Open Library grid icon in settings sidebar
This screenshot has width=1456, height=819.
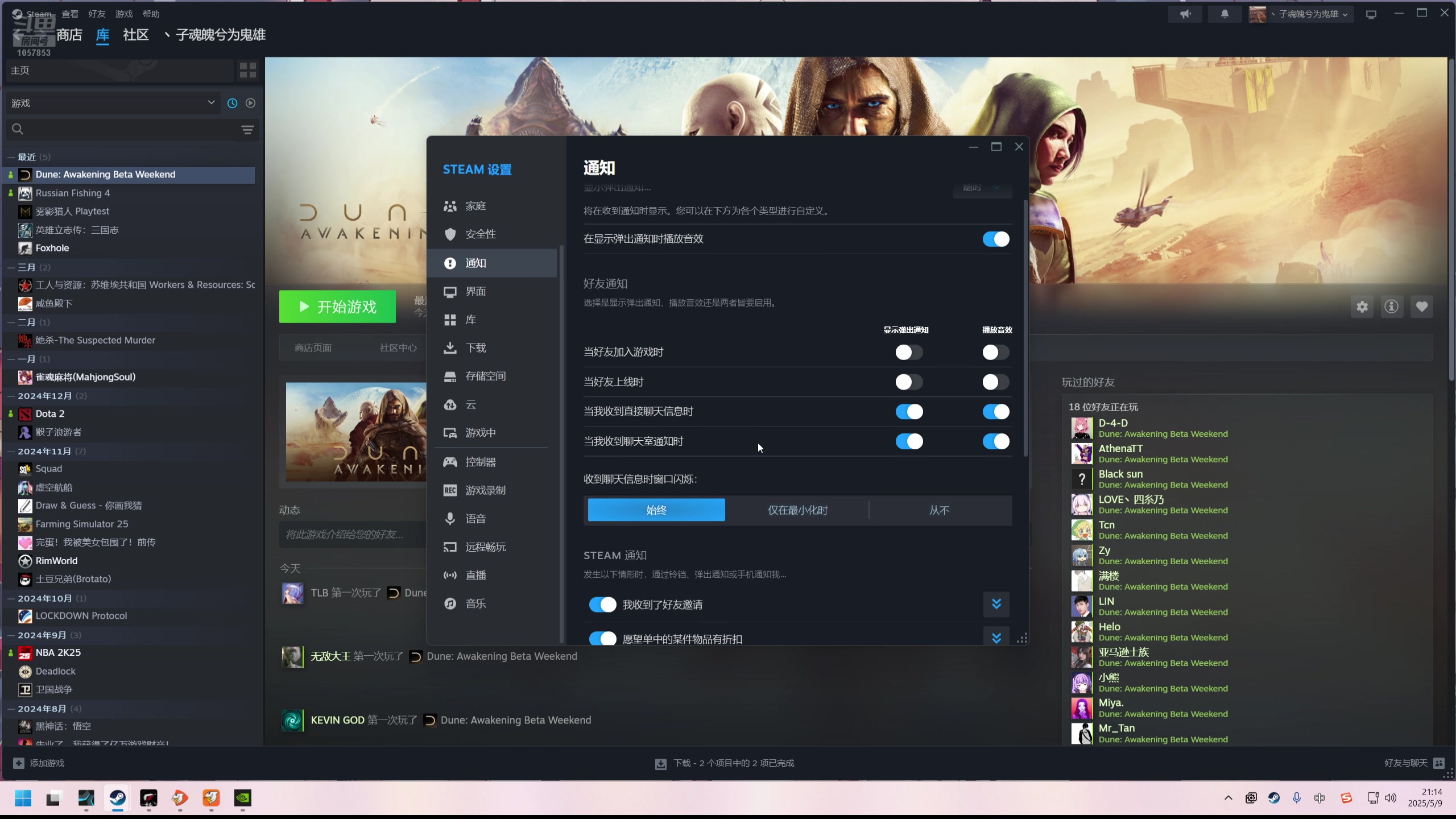point(450,320)
